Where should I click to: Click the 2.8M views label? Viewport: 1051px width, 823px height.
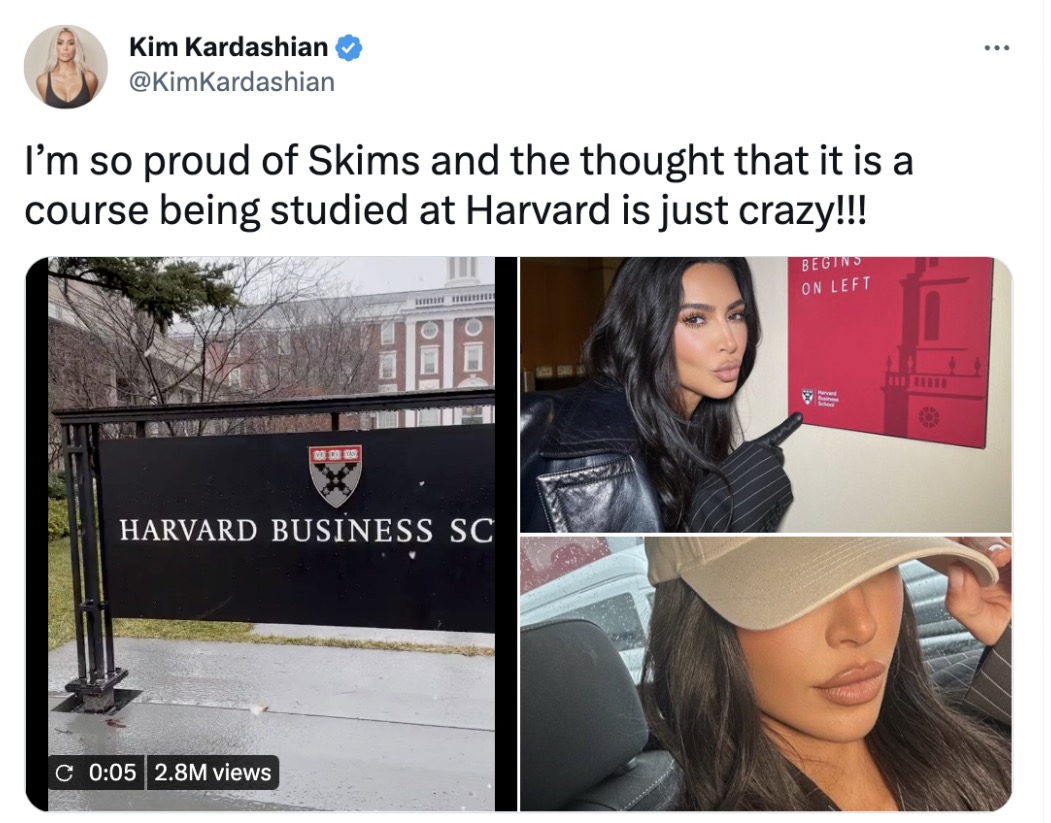click(212, 773)
